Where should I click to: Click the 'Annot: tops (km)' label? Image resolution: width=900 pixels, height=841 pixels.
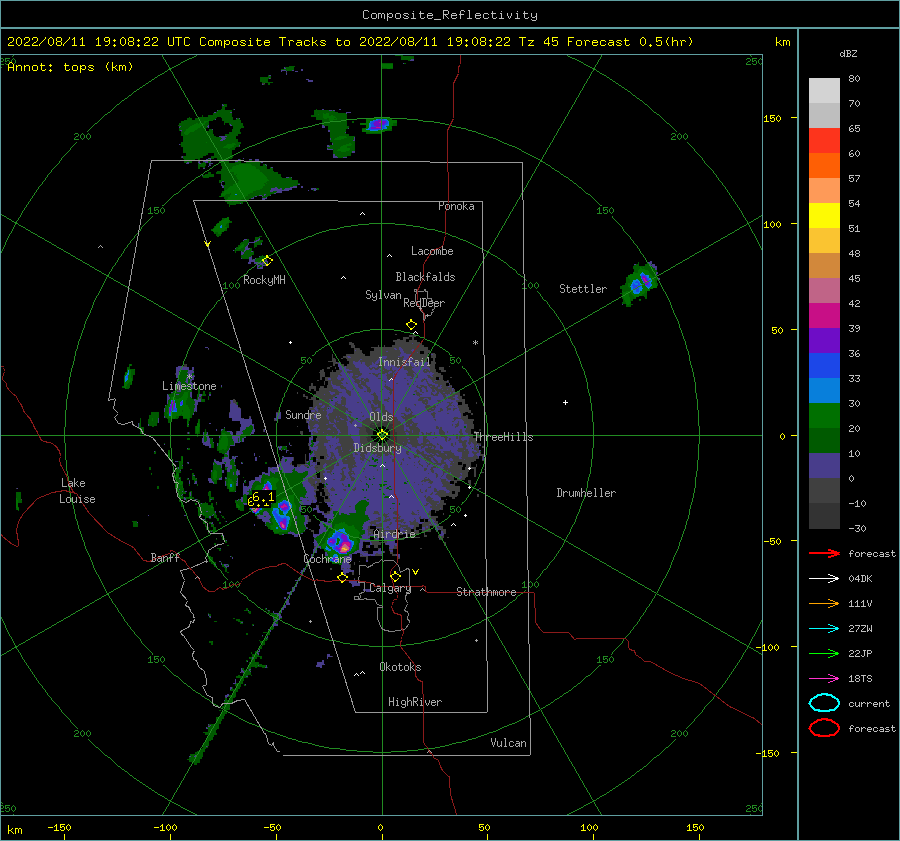coord(70,67)
